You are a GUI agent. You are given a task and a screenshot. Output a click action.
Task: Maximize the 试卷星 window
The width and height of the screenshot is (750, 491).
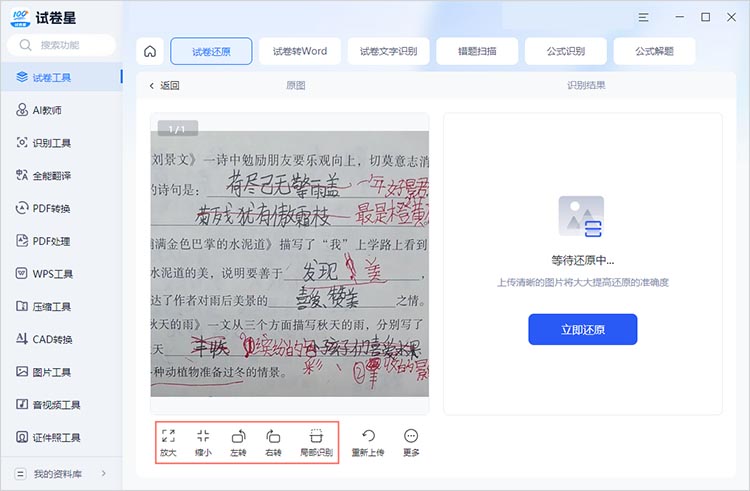705,17
